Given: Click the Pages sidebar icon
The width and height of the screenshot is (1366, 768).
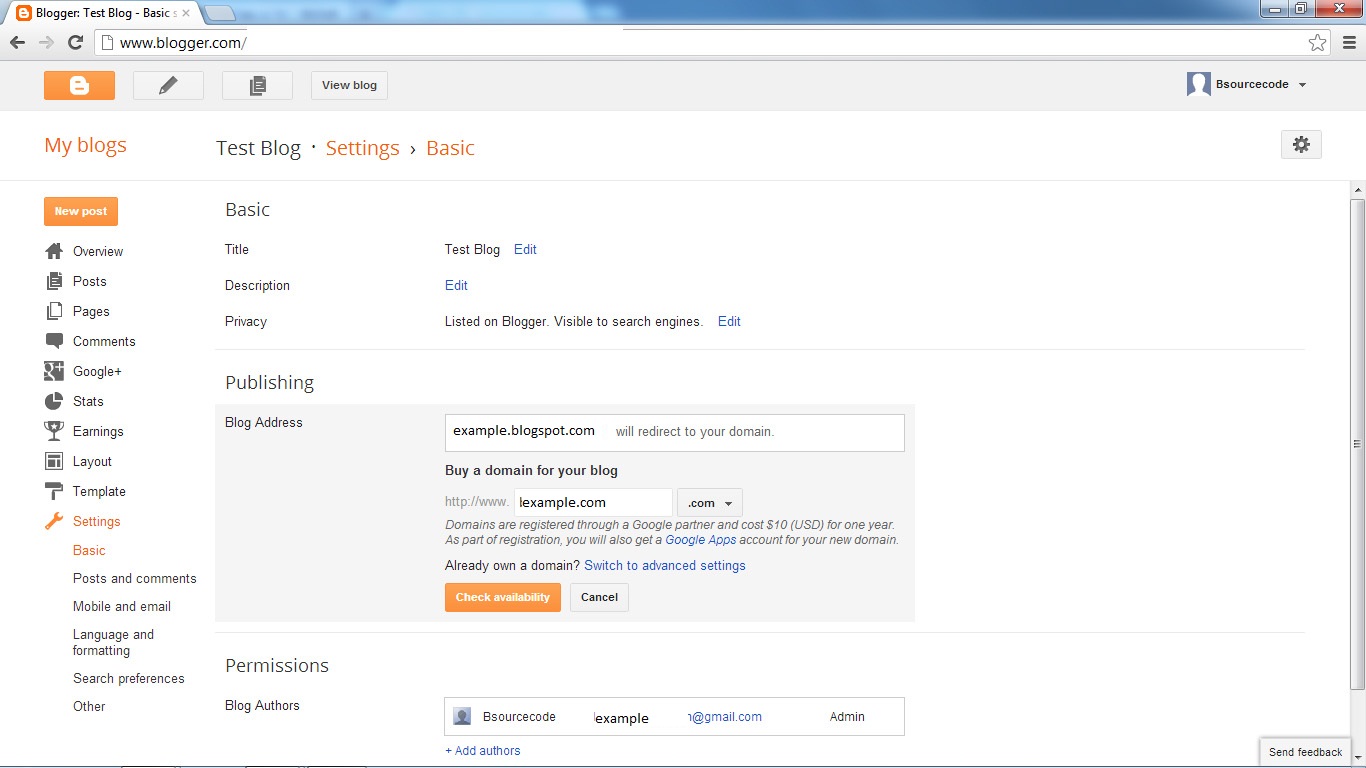Looking at the screenshot, I should [x=54, y=311].
